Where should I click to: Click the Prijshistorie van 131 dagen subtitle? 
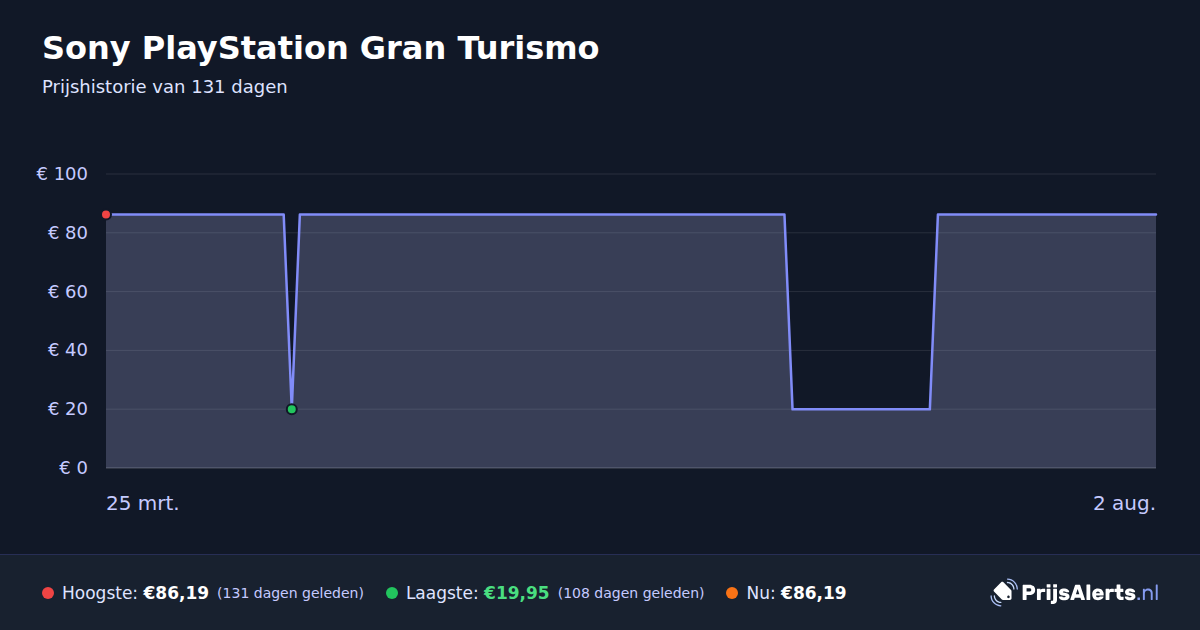tap(165, 87)
